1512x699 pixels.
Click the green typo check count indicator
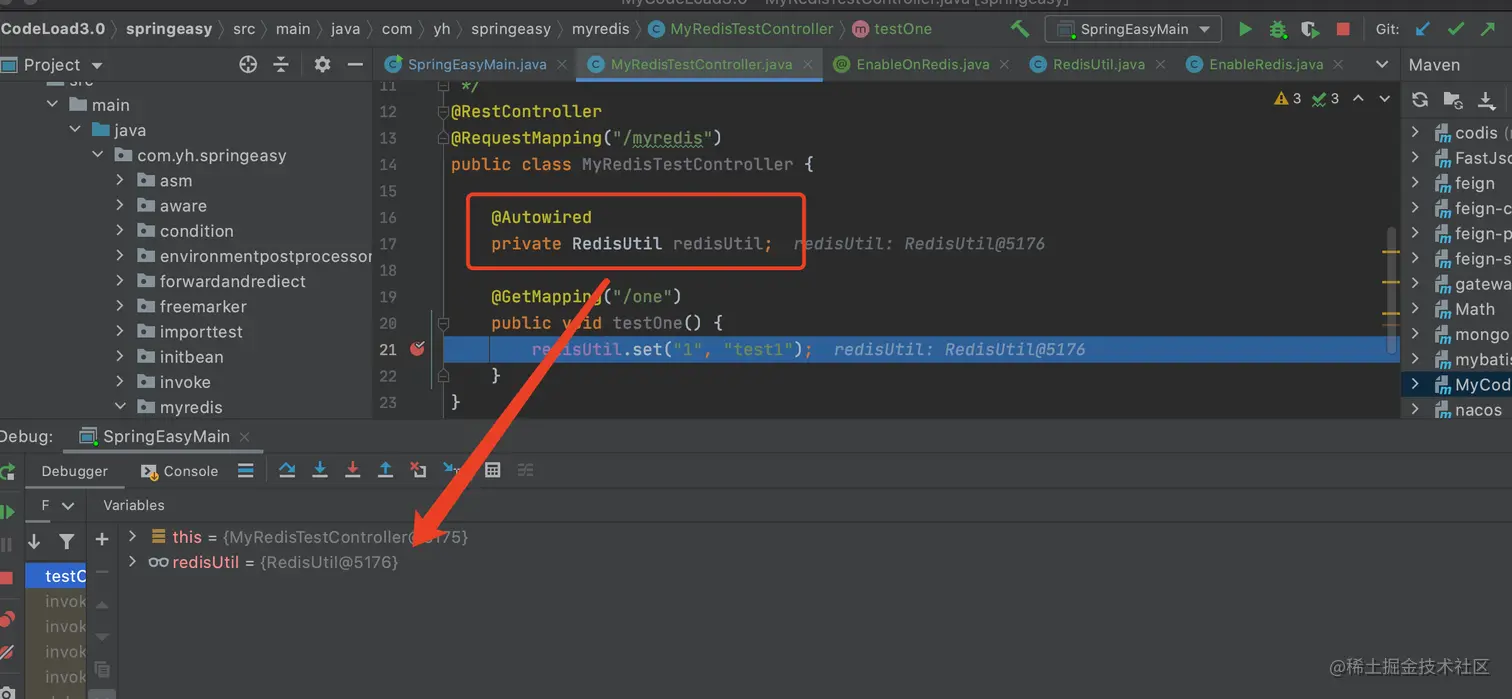1325,98
